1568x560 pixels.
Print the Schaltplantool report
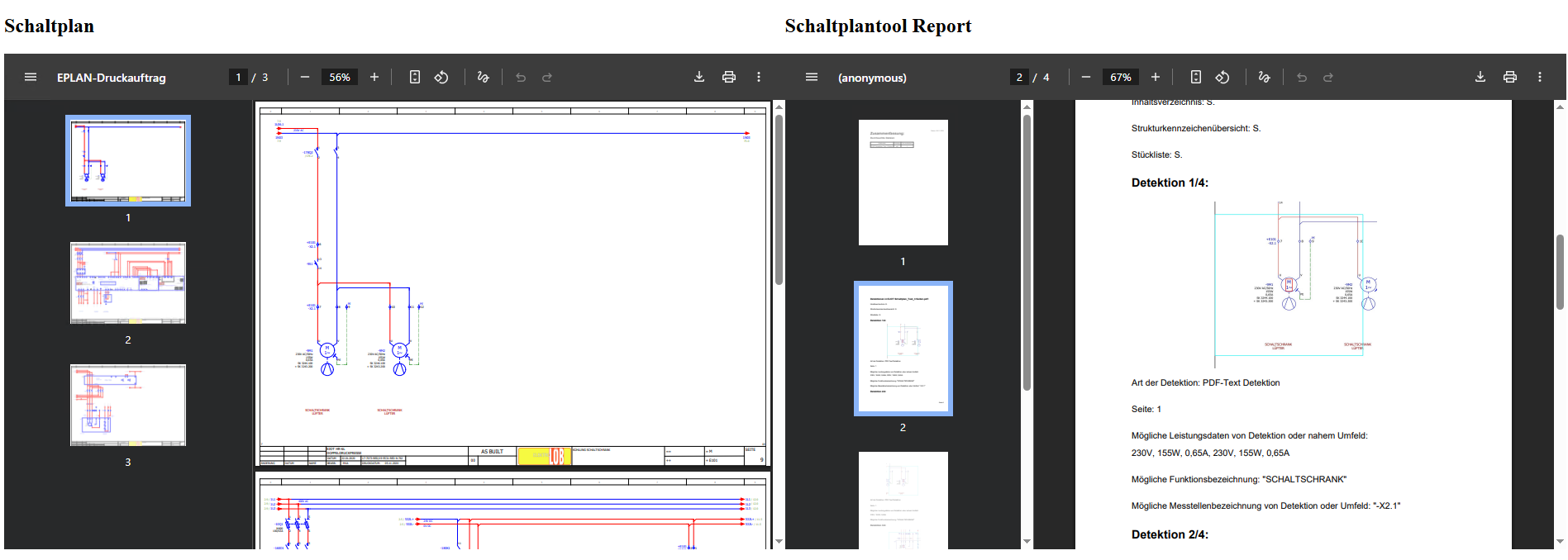pyautogui.click(x=1510, y=77)
